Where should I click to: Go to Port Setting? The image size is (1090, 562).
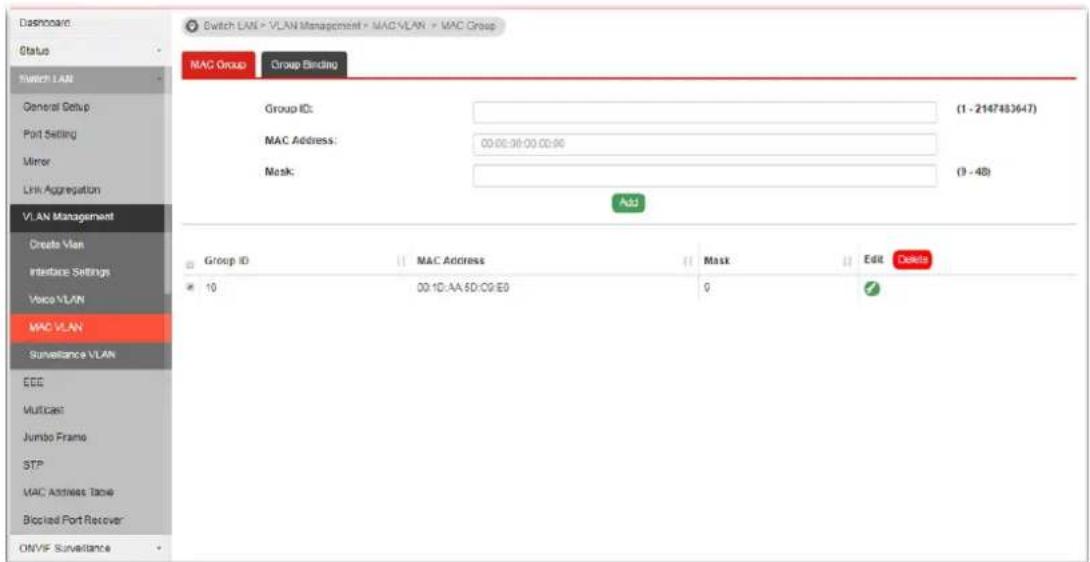[x=49, y=134]
